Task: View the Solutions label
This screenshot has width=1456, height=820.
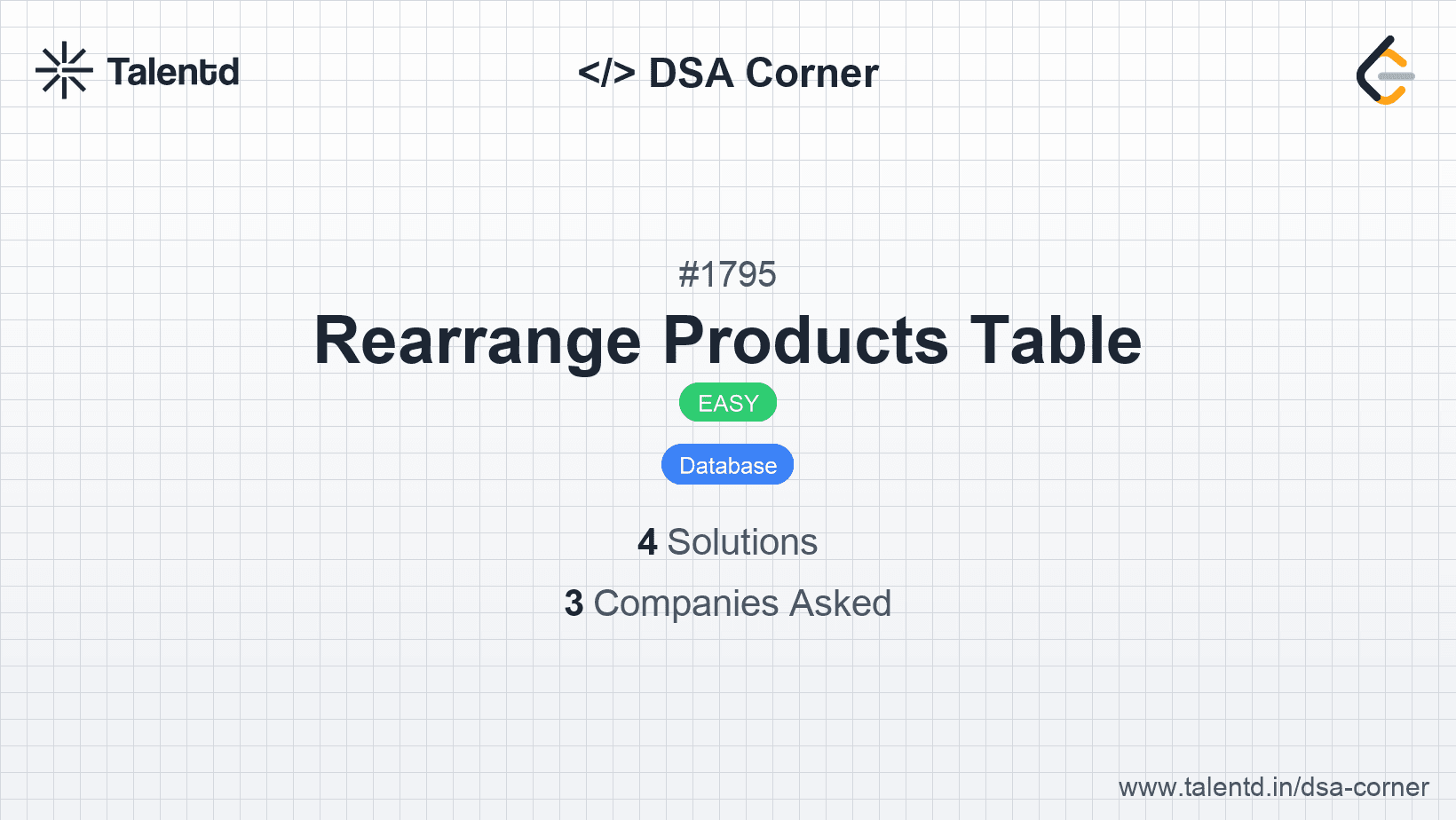Action: (x=742, y=542)
